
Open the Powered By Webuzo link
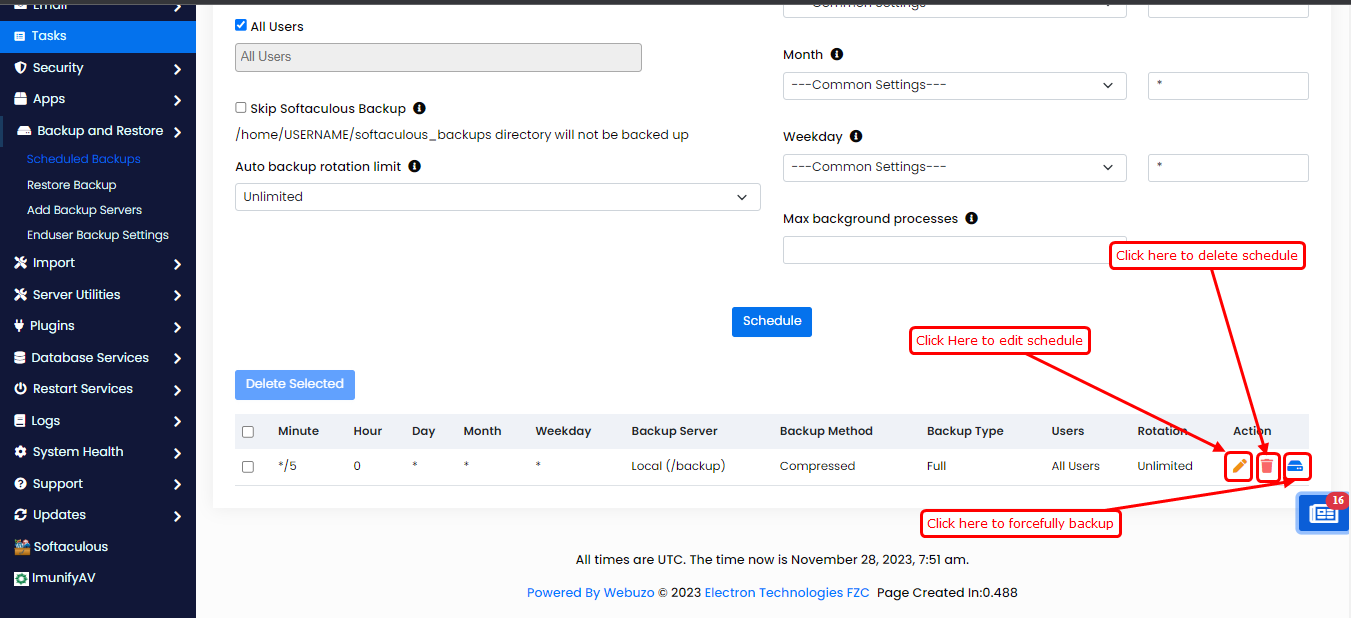click(590, 593)
